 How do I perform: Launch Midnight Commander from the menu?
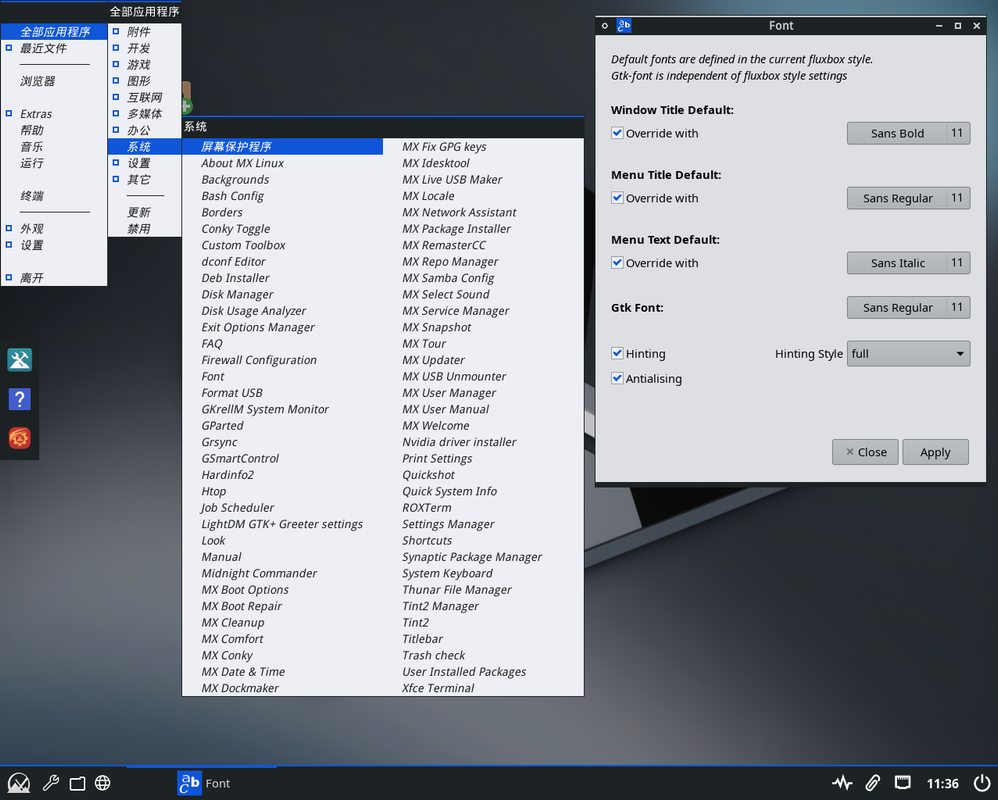coord(283,573)
